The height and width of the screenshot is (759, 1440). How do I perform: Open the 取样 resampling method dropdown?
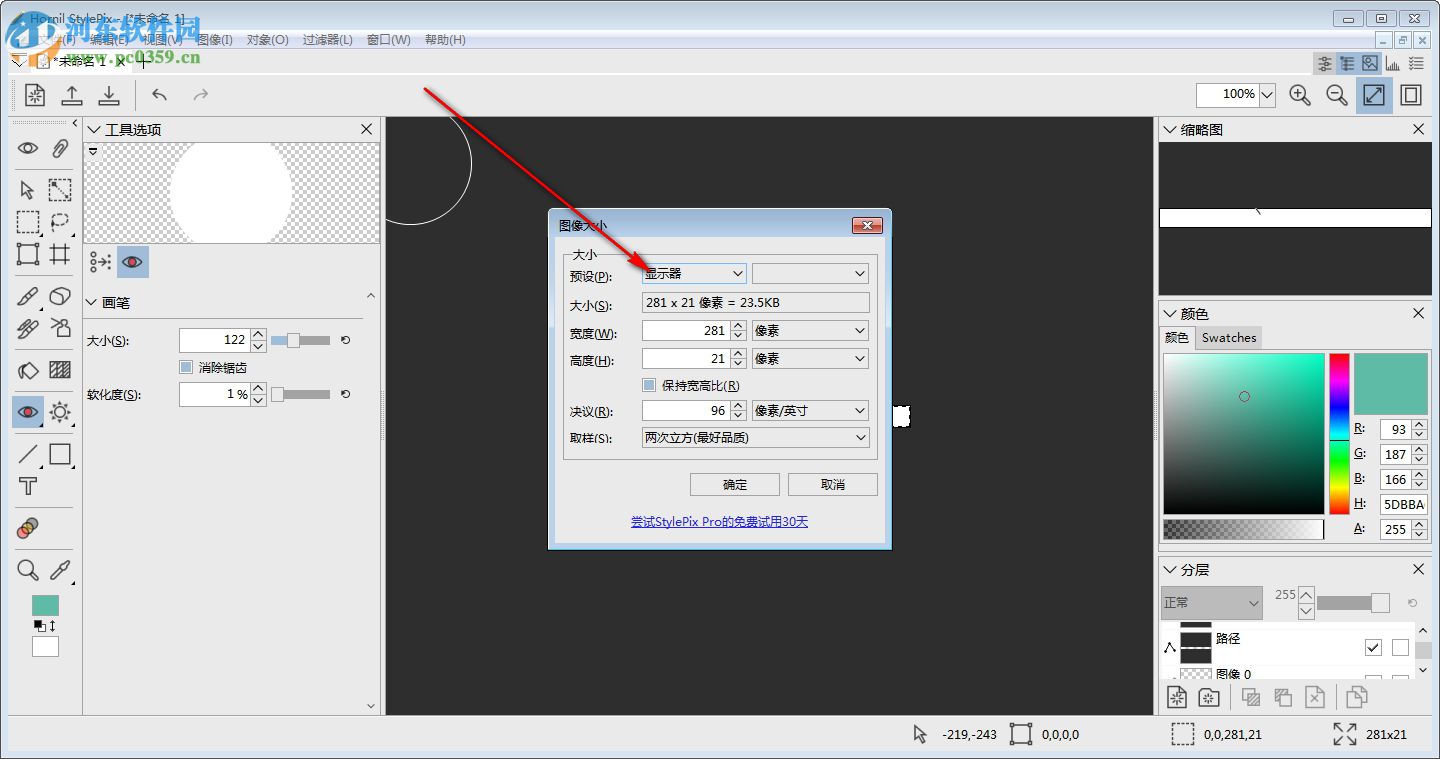[755, 438]
